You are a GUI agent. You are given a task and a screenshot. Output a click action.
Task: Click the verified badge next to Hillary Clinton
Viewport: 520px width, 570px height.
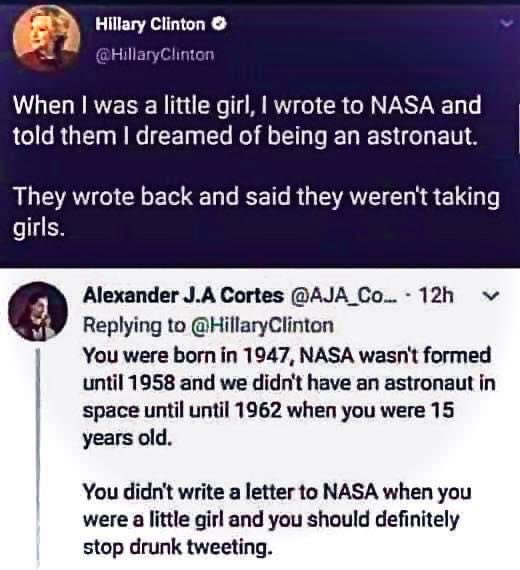pyautogui.click(x=221, y=24)
